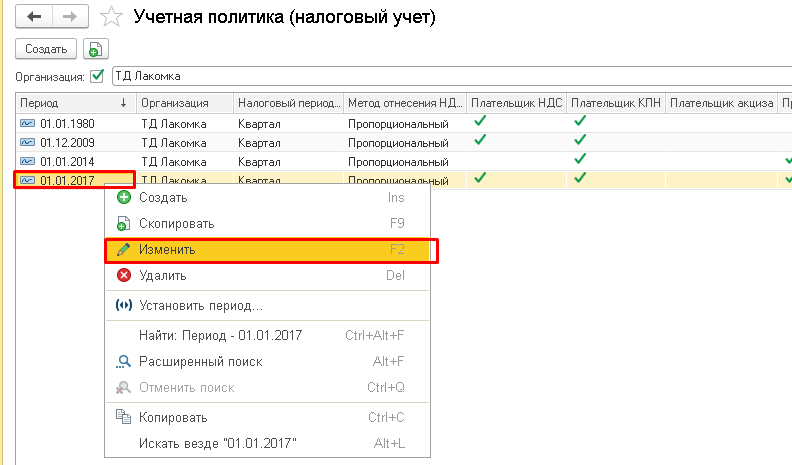Image resolution: width=792 pixels, height=465 pixels.
Task: Click Плательщик КПН checkmark in 01.01.2014 row
Action: pyautogui.click(x=580, y=159)
